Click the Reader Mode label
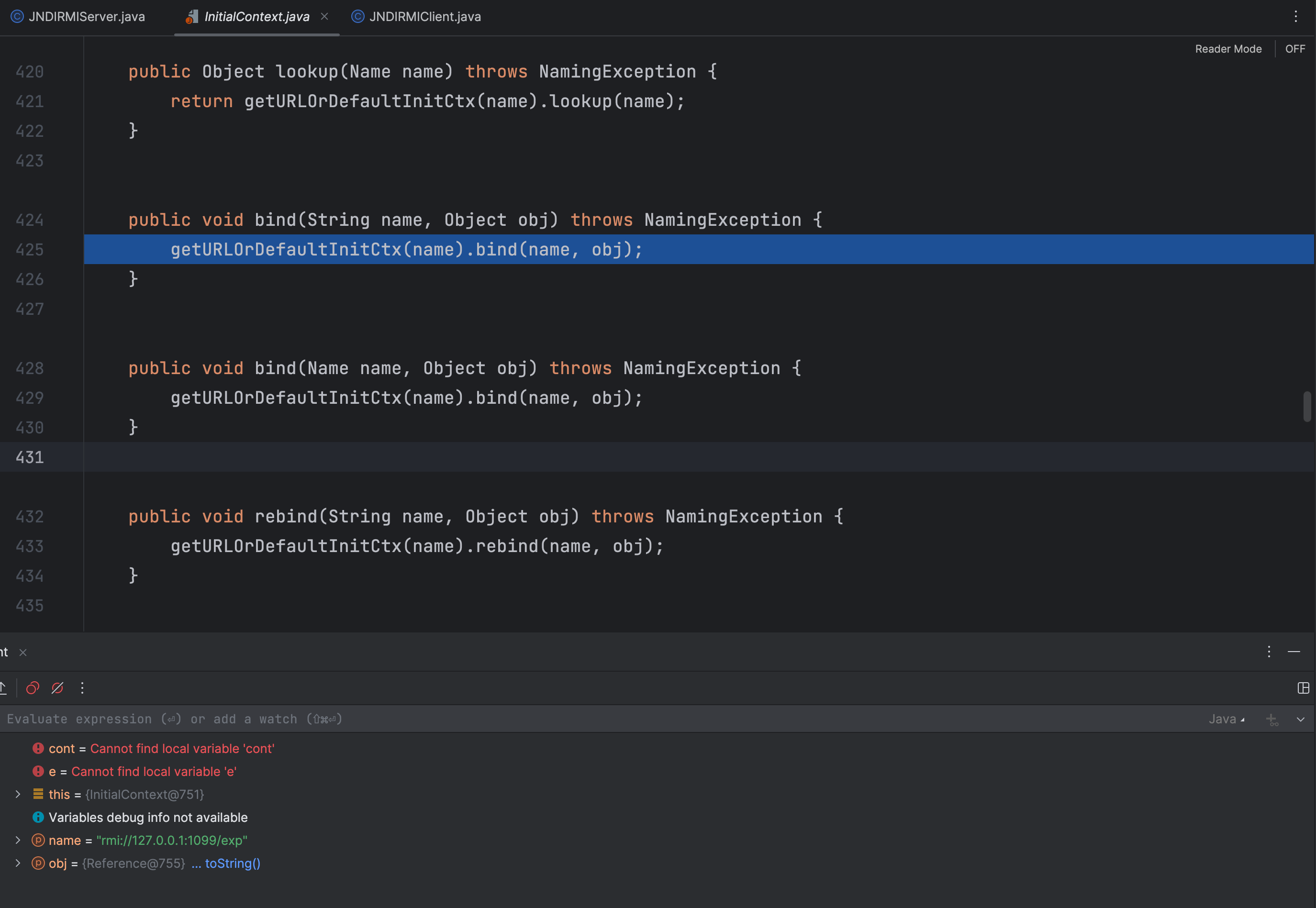The width and height of the screenshot is (1316, 908). point(1228,49)
